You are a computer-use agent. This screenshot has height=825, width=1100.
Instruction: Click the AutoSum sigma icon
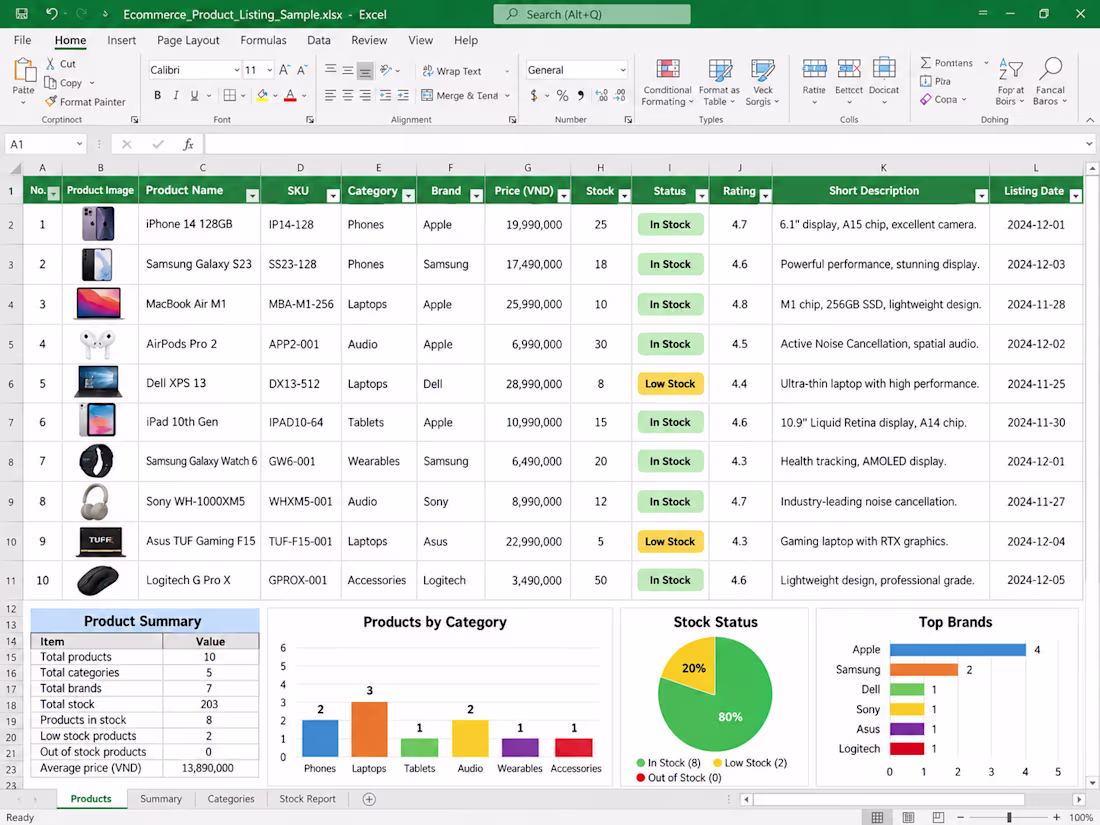click(926, 63)
